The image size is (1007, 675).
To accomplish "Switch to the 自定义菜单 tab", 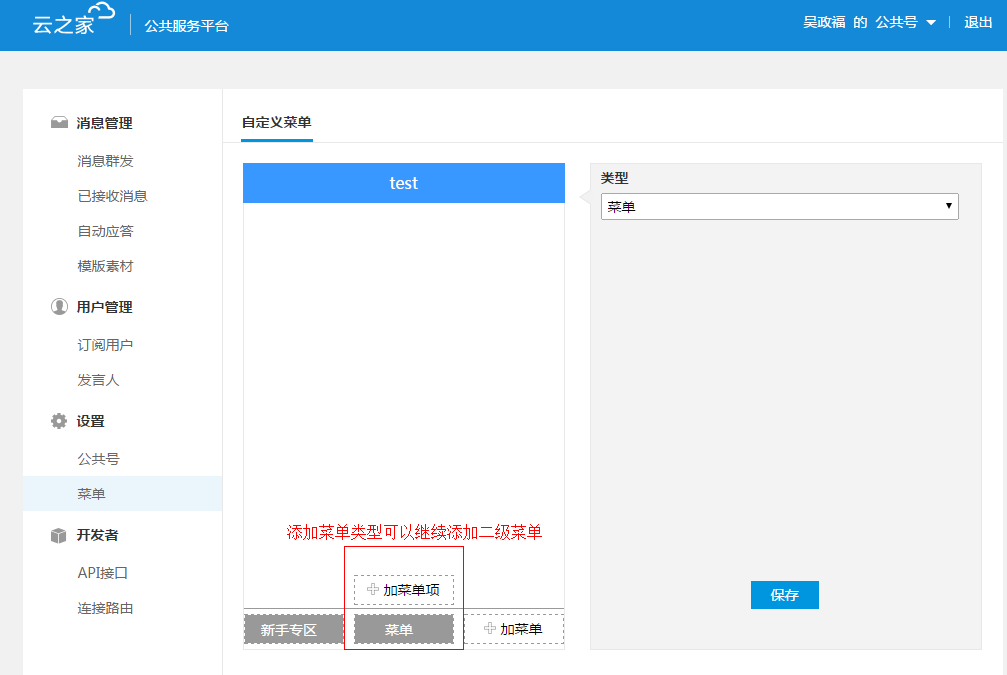I will click(x=276, y=122).
